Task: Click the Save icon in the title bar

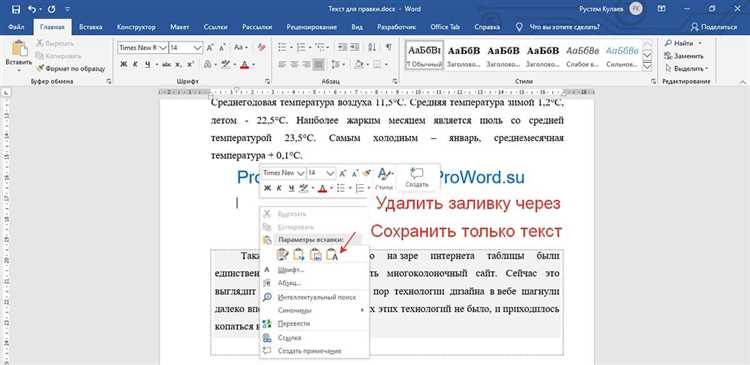Action: [15, 9]
